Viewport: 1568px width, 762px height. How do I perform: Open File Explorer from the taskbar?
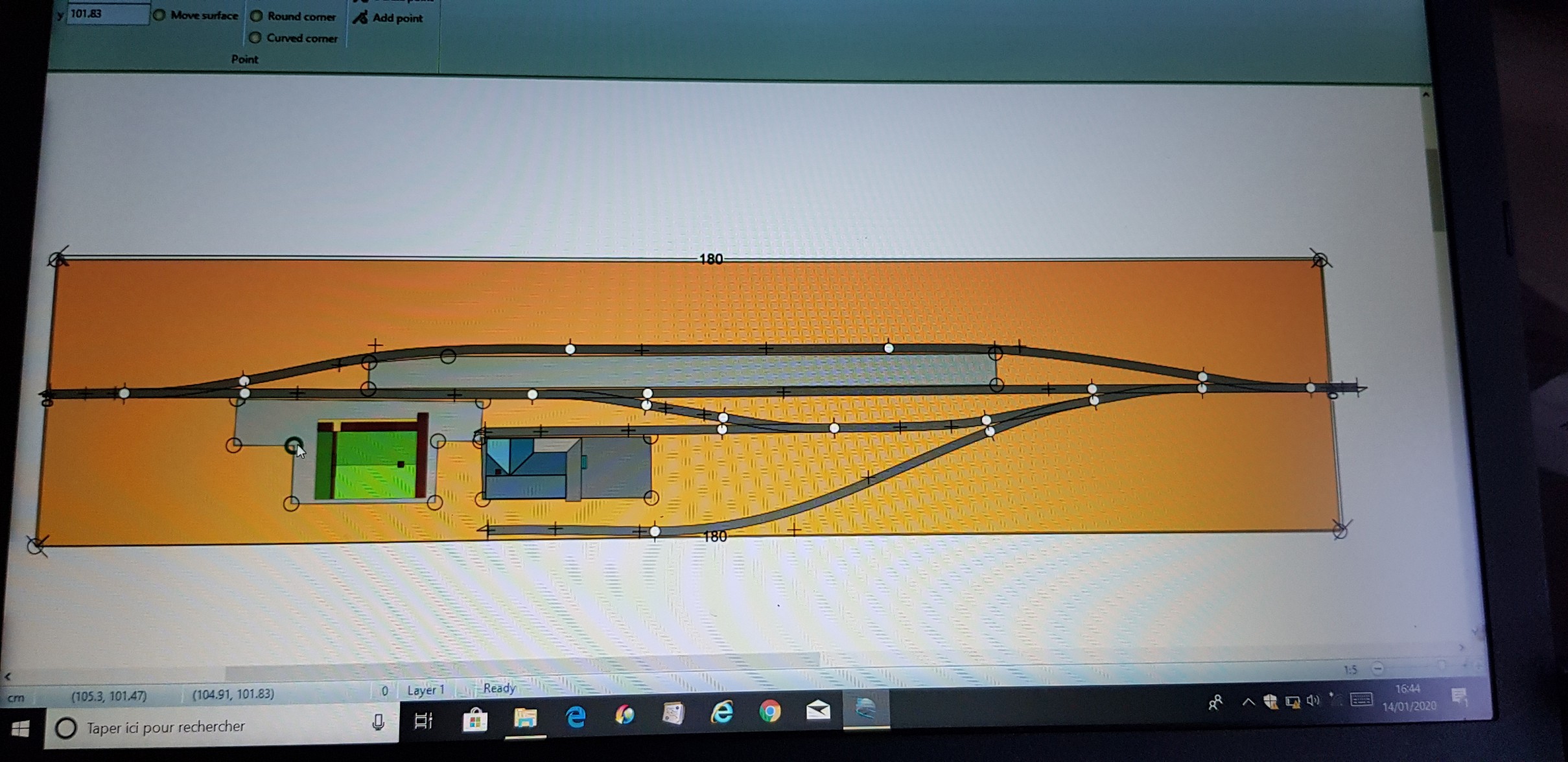click(526, 717)
